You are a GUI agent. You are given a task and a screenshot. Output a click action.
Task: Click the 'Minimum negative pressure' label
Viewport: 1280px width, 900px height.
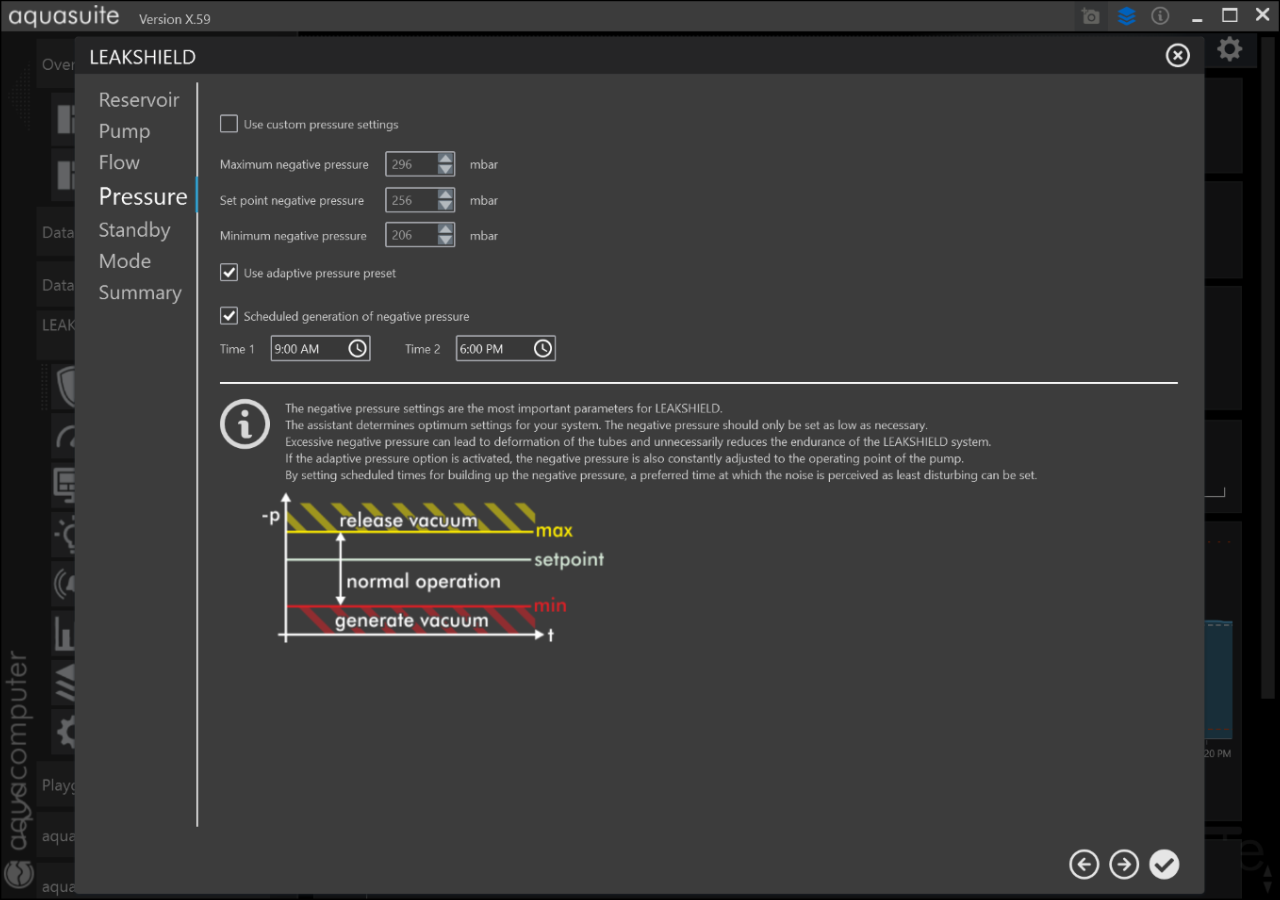[293, 236]
